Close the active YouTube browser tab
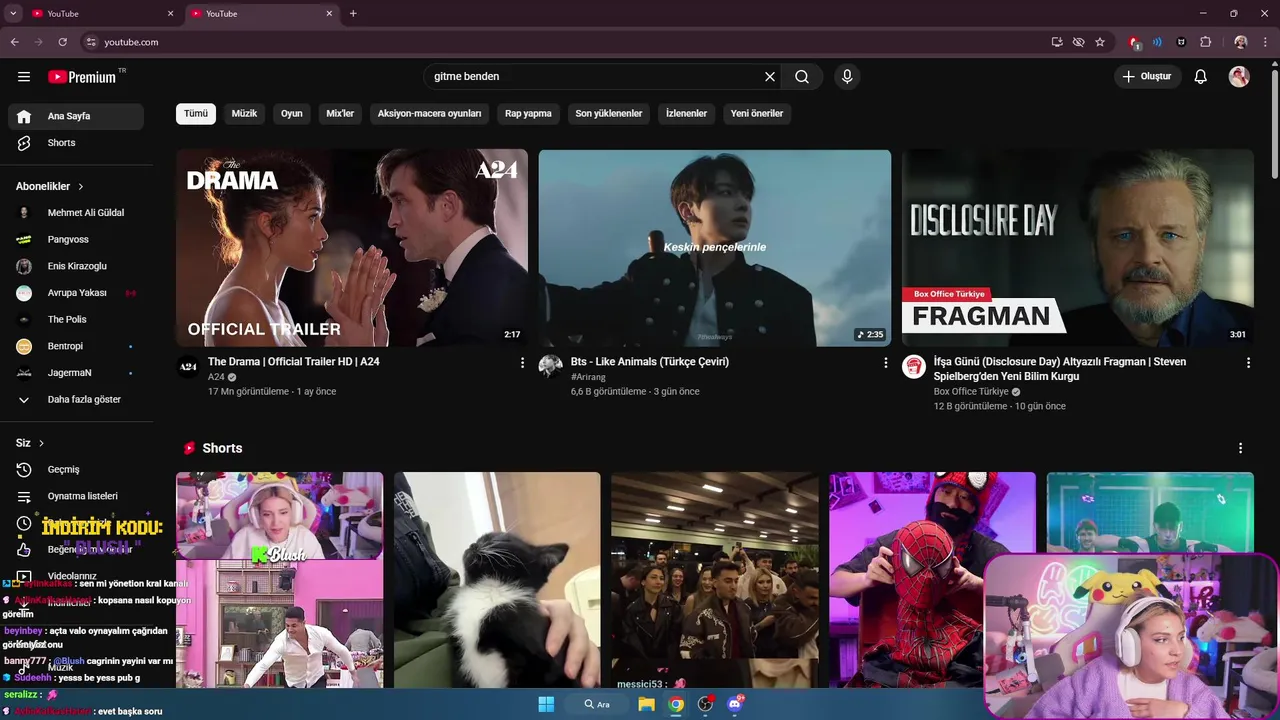The height and width of the screenshot is (720, 1280). [329, 13]
